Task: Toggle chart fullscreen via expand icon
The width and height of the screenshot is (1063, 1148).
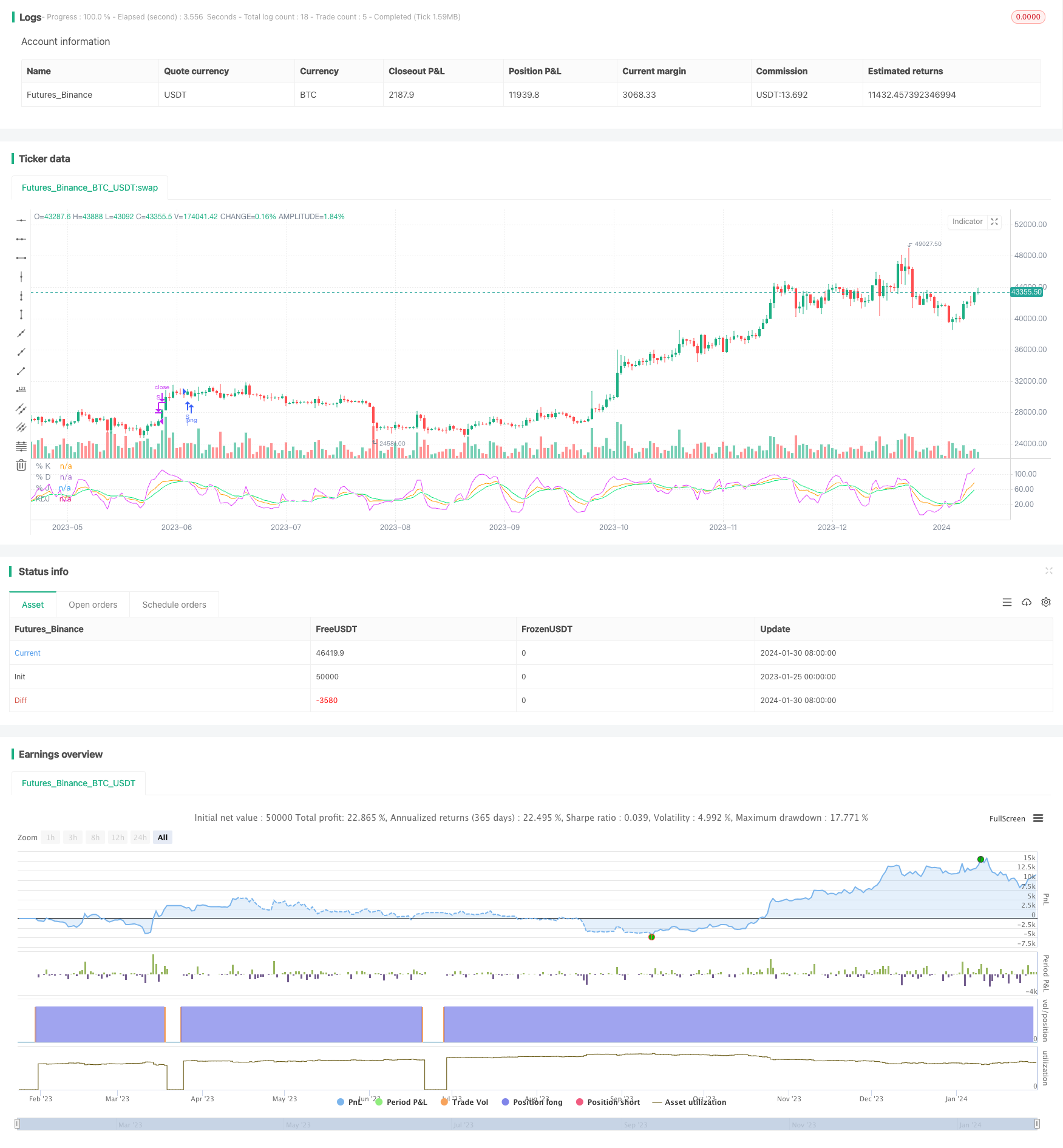Action: pyautogui.click(x=994, y=222)
